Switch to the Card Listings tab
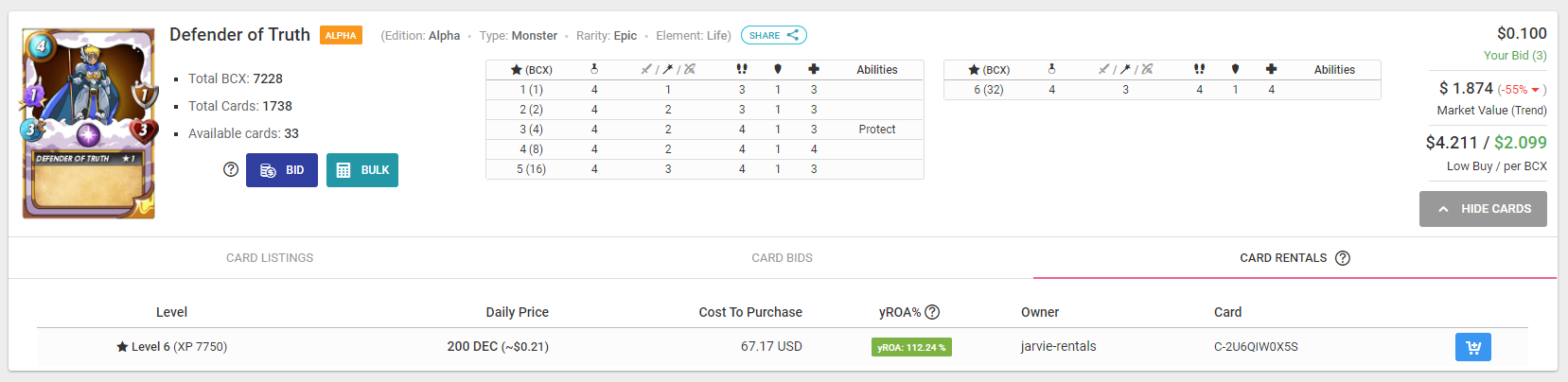 [x=270, y=258]
